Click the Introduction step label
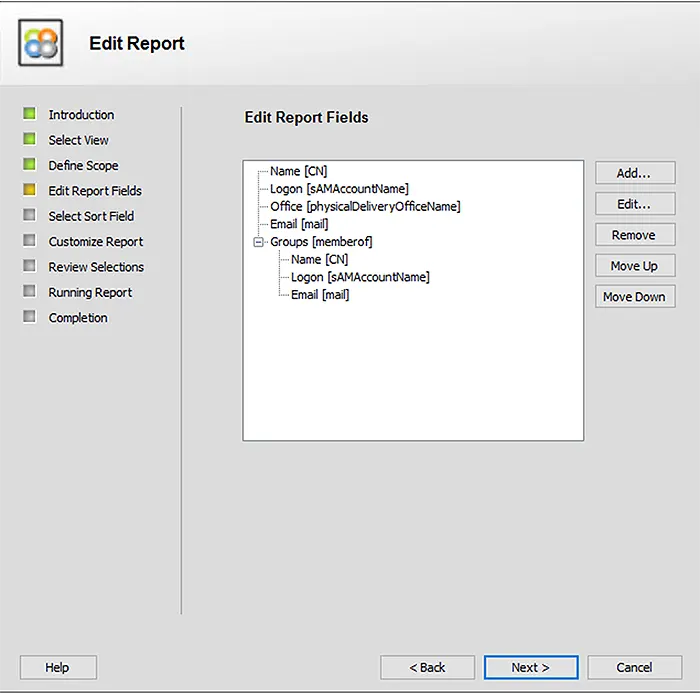 (x=81, y=115)
